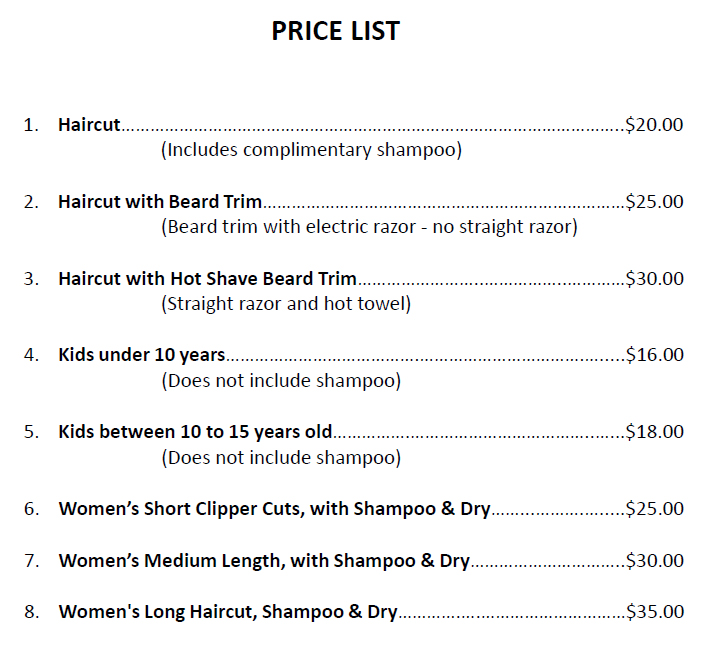The width and height of the screenshot is (710, 646).
Task: Click the PRICE LIST heading
Action: point(335,31)
